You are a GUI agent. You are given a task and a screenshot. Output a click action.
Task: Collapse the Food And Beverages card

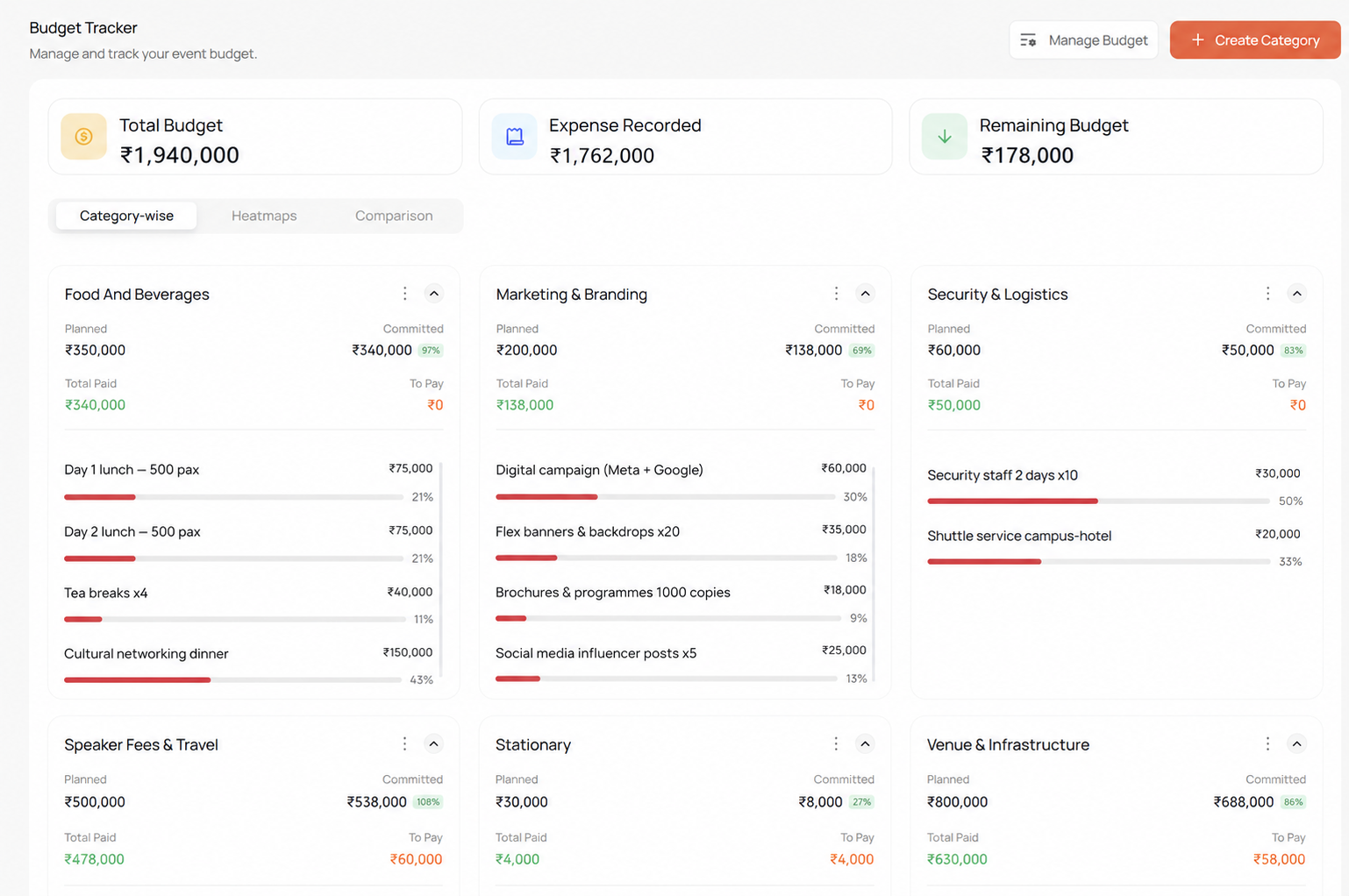click(x=433, y=294)
